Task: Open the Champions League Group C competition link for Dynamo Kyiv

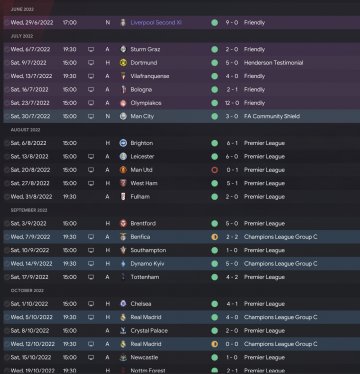Action: (280, 264)
